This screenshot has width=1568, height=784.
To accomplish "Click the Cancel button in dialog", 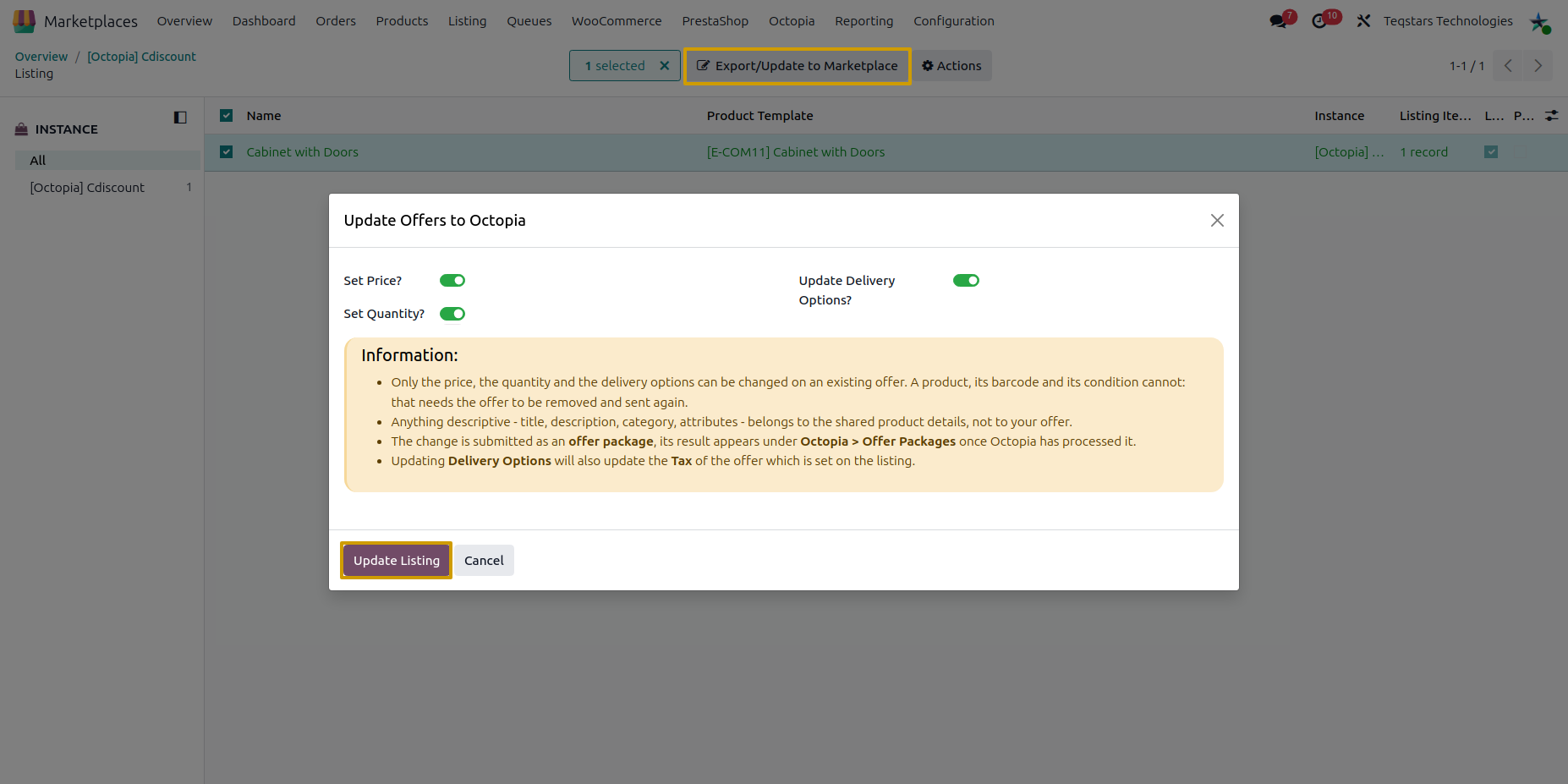I will click(x=484, y=561).
